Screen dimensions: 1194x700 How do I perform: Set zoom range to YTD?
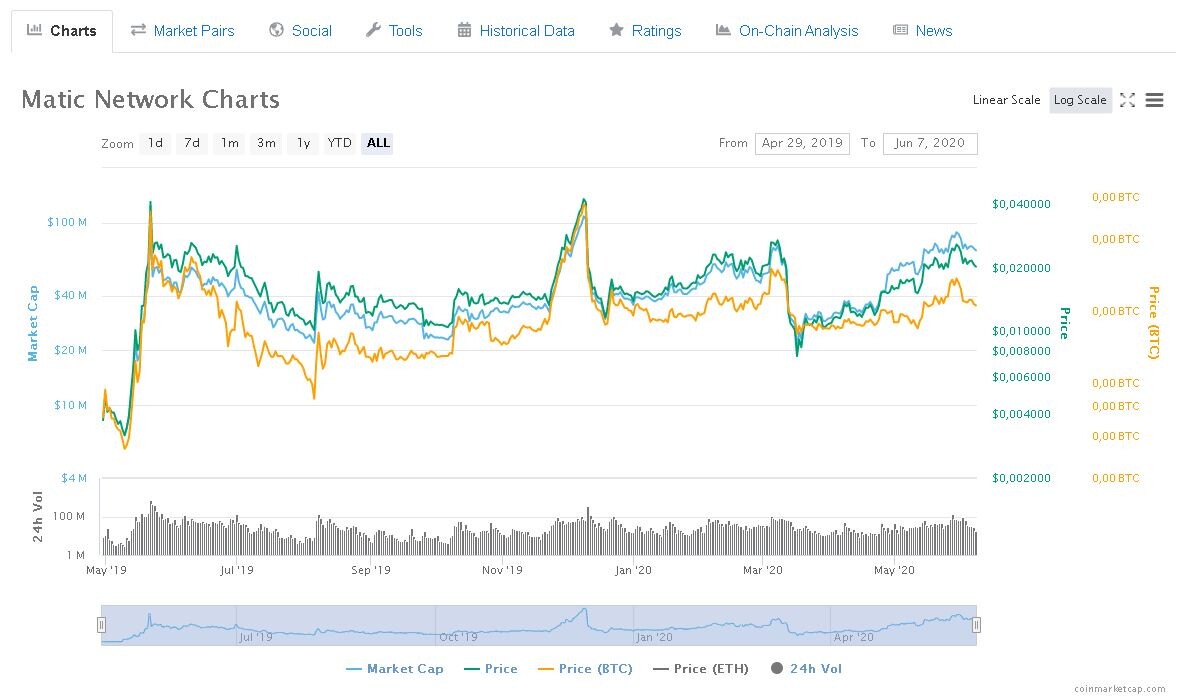340,143
